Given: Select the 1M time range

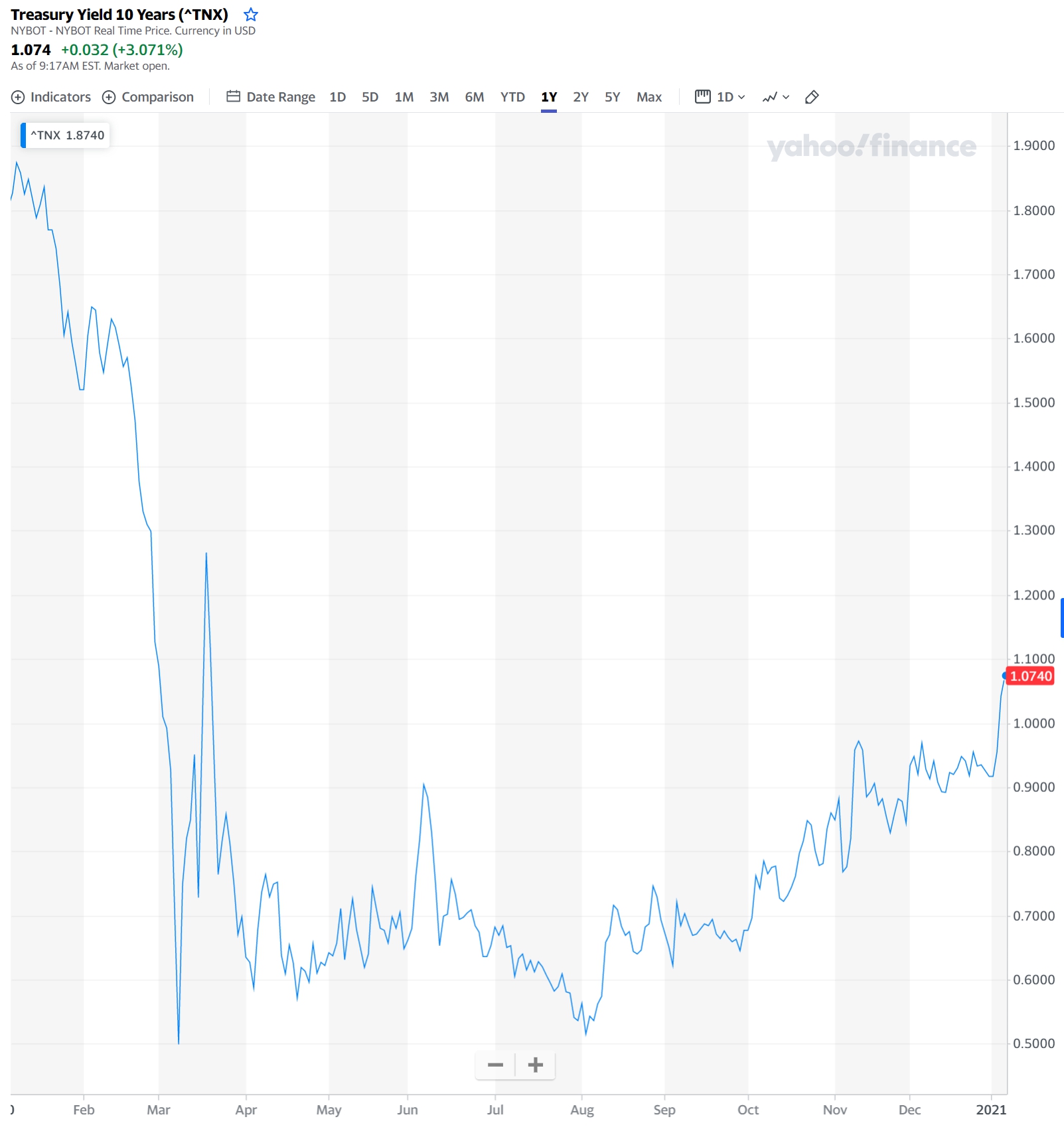Looking at the screenshot, I should coord(404,98).
